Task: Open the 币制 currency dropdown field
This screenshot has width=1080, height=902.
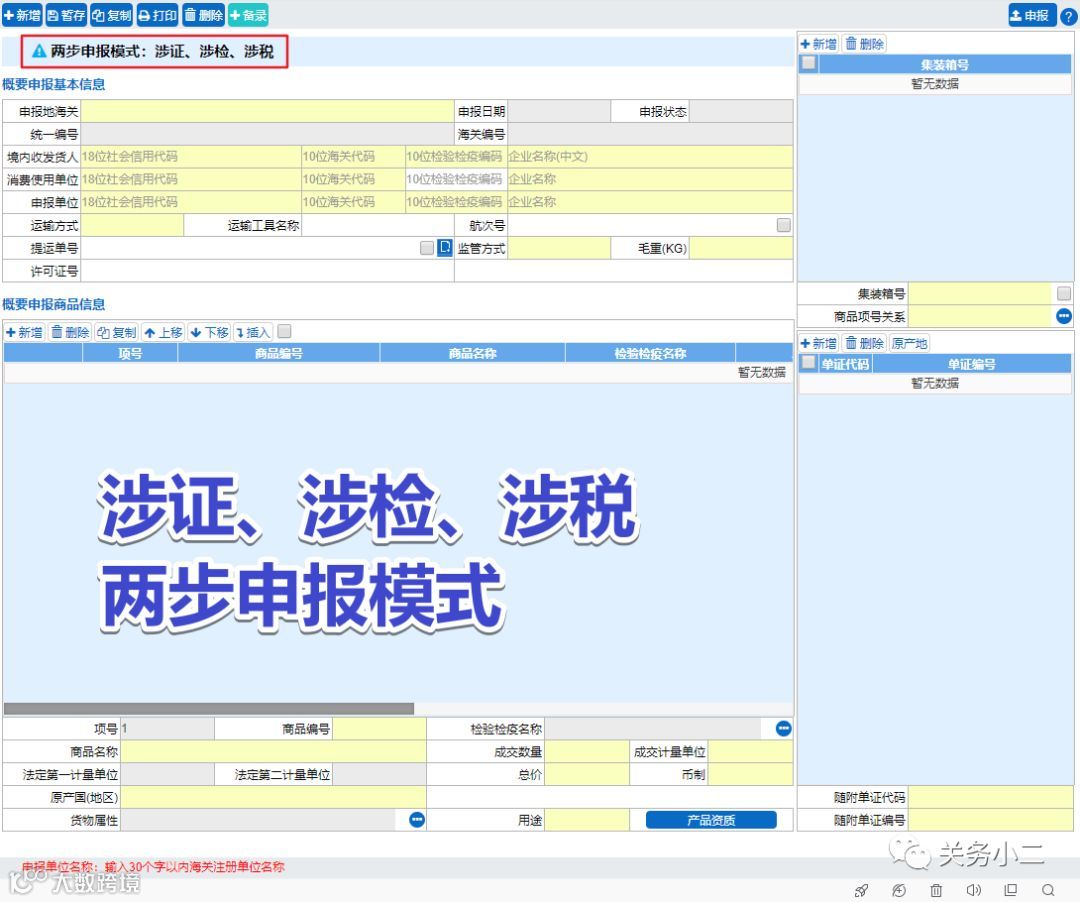Action: tap(750, 775)
